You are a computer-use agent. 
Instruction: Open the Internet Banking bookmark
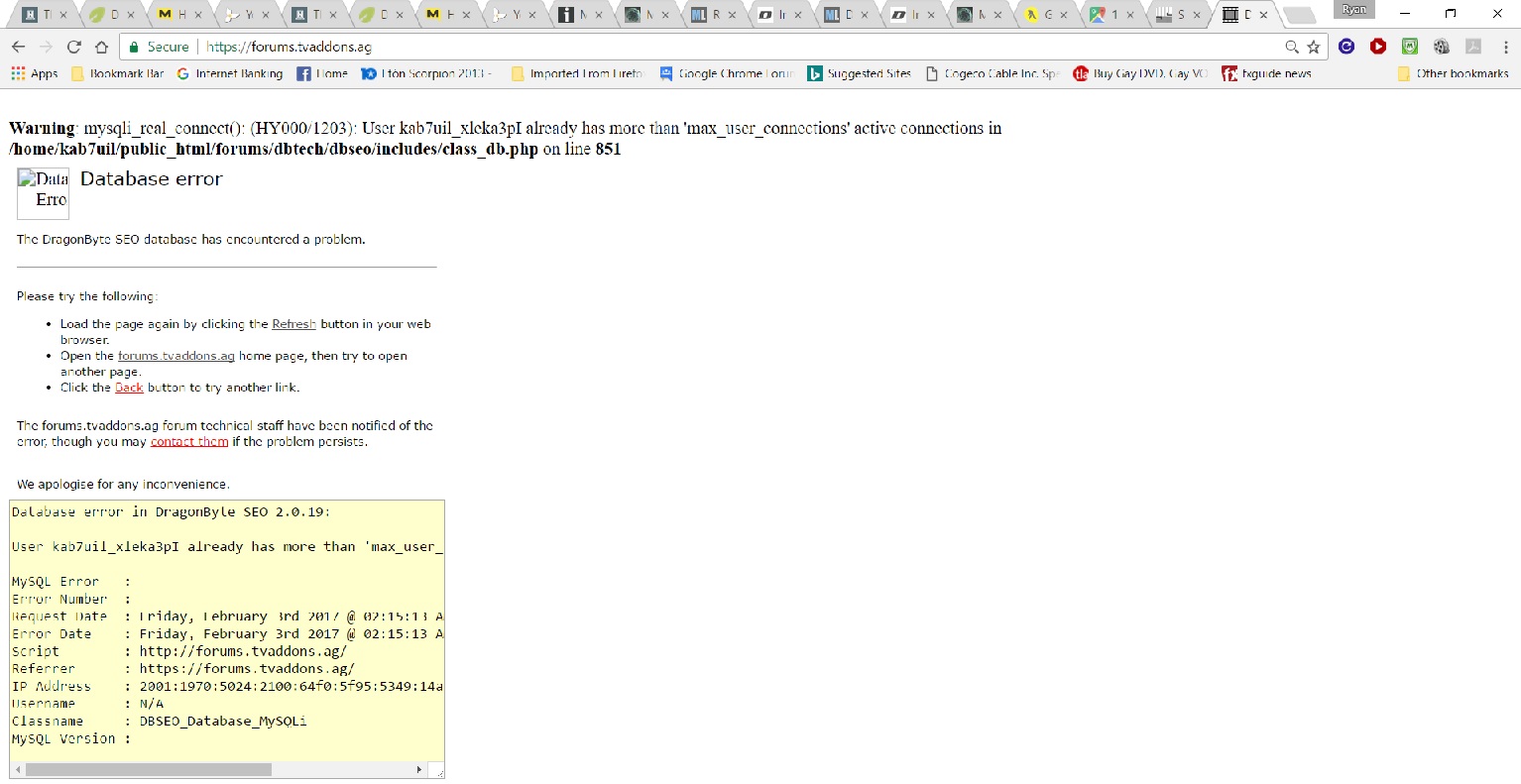pos(230,73)
